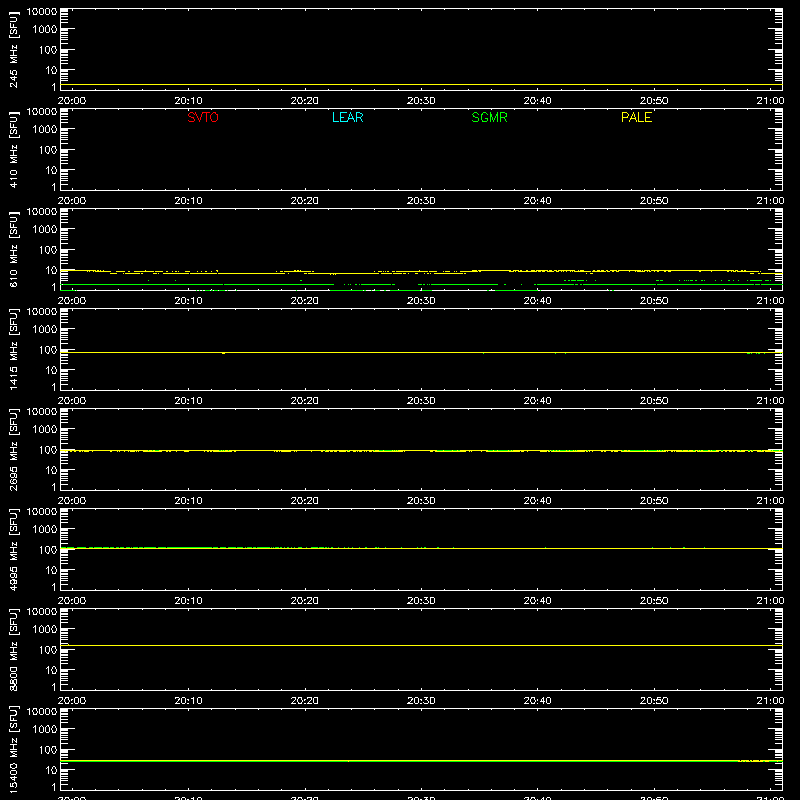Viewport: 800px width, 800px height.
Task: Select the 1415 MHz [SFU] axis title
Action: coord(13,350)
